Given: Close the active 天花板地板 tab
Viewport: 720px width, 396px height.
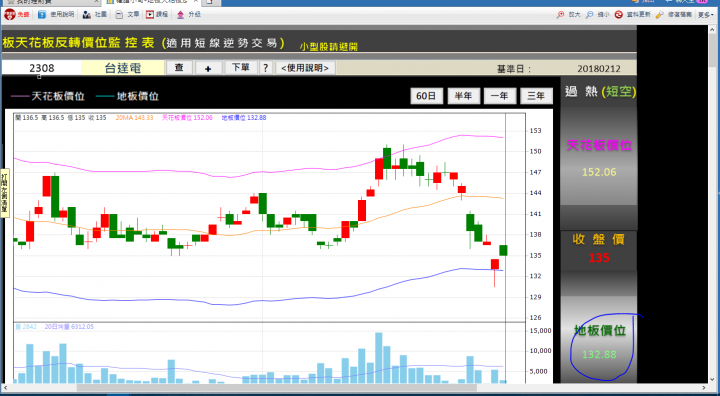Looking at the screenshot, I should pos(195,2).
